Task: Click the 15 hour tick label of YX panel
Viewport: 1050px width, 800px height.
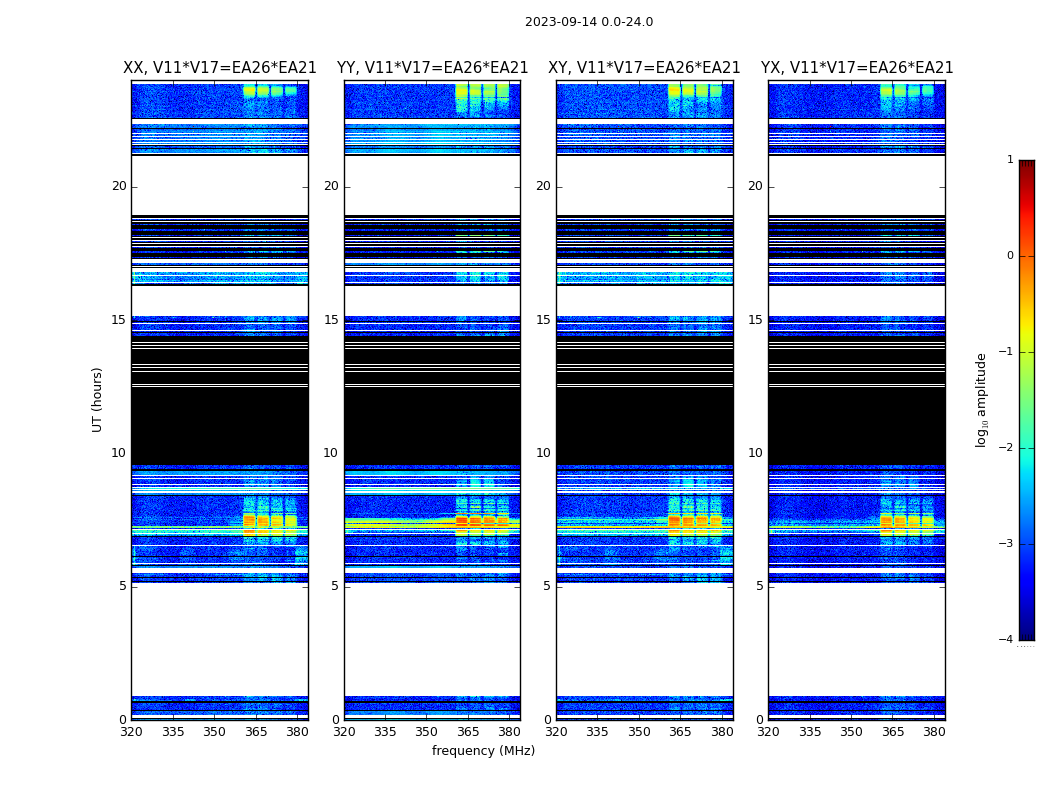Action: [754, 320]
